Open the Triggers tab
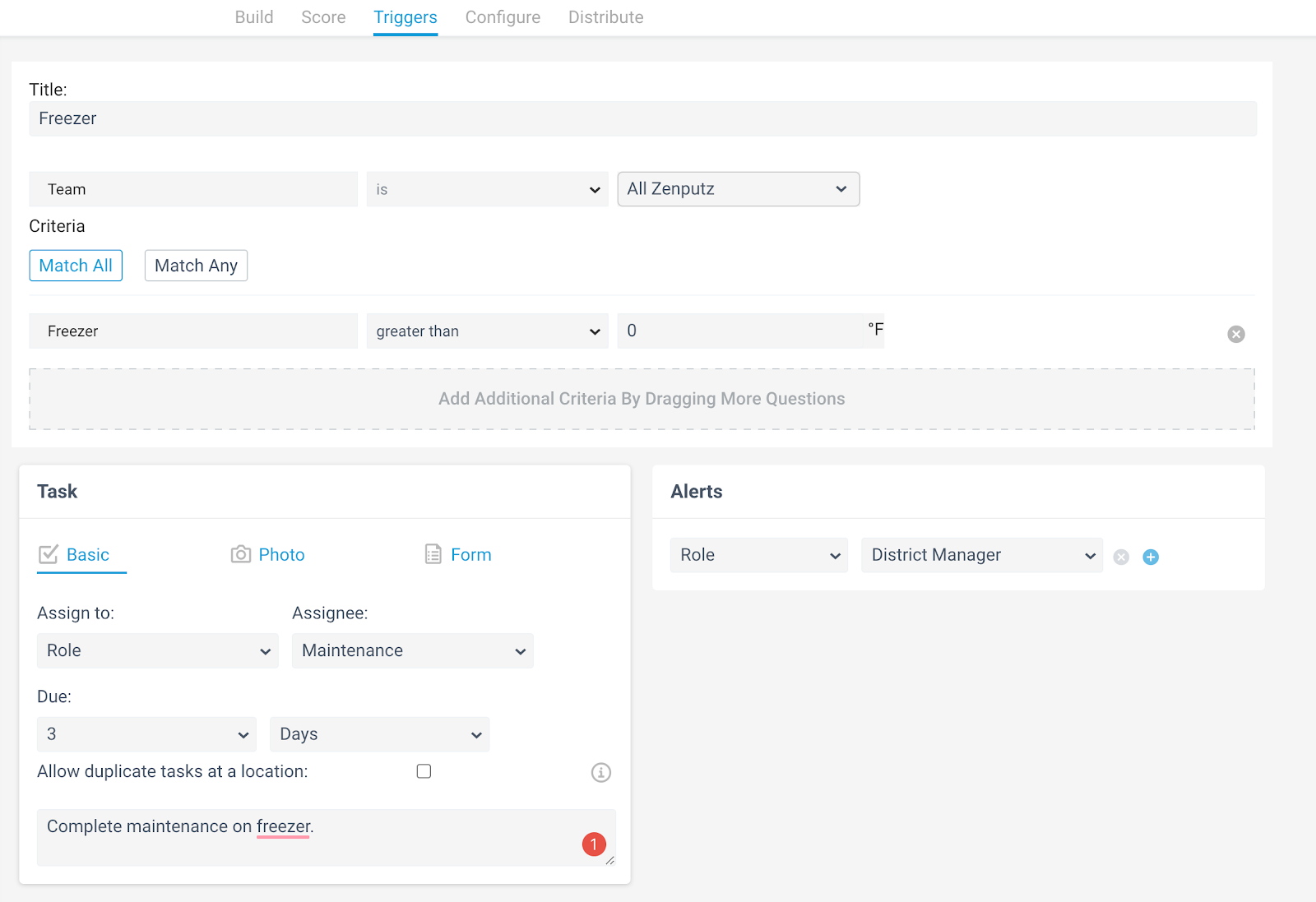The image size is (1316, 902). tap(405, 17)
